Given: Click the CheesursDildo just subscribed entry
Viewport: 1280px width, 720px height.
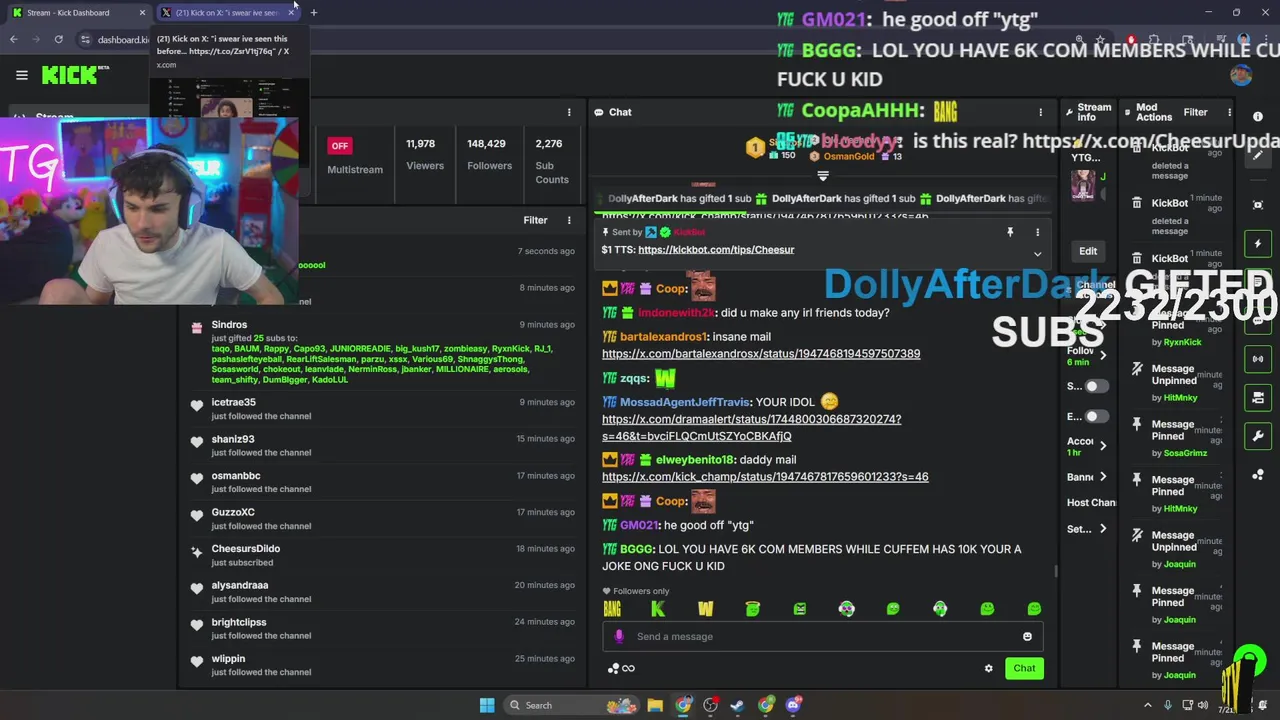Looking at the screenshot, I should click(383, 555).
